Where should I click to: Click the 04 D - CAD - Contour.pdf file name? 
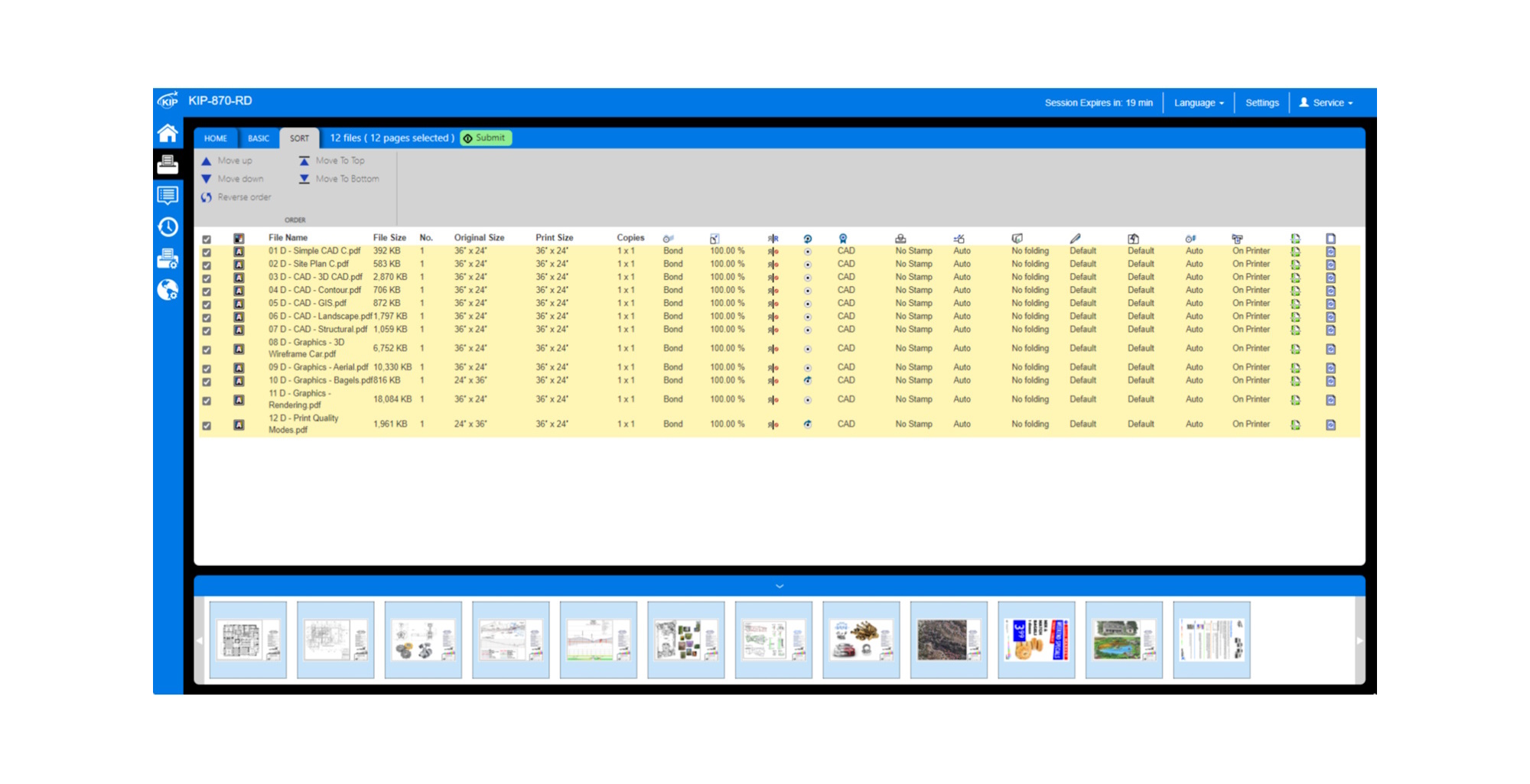click(314, 291)
